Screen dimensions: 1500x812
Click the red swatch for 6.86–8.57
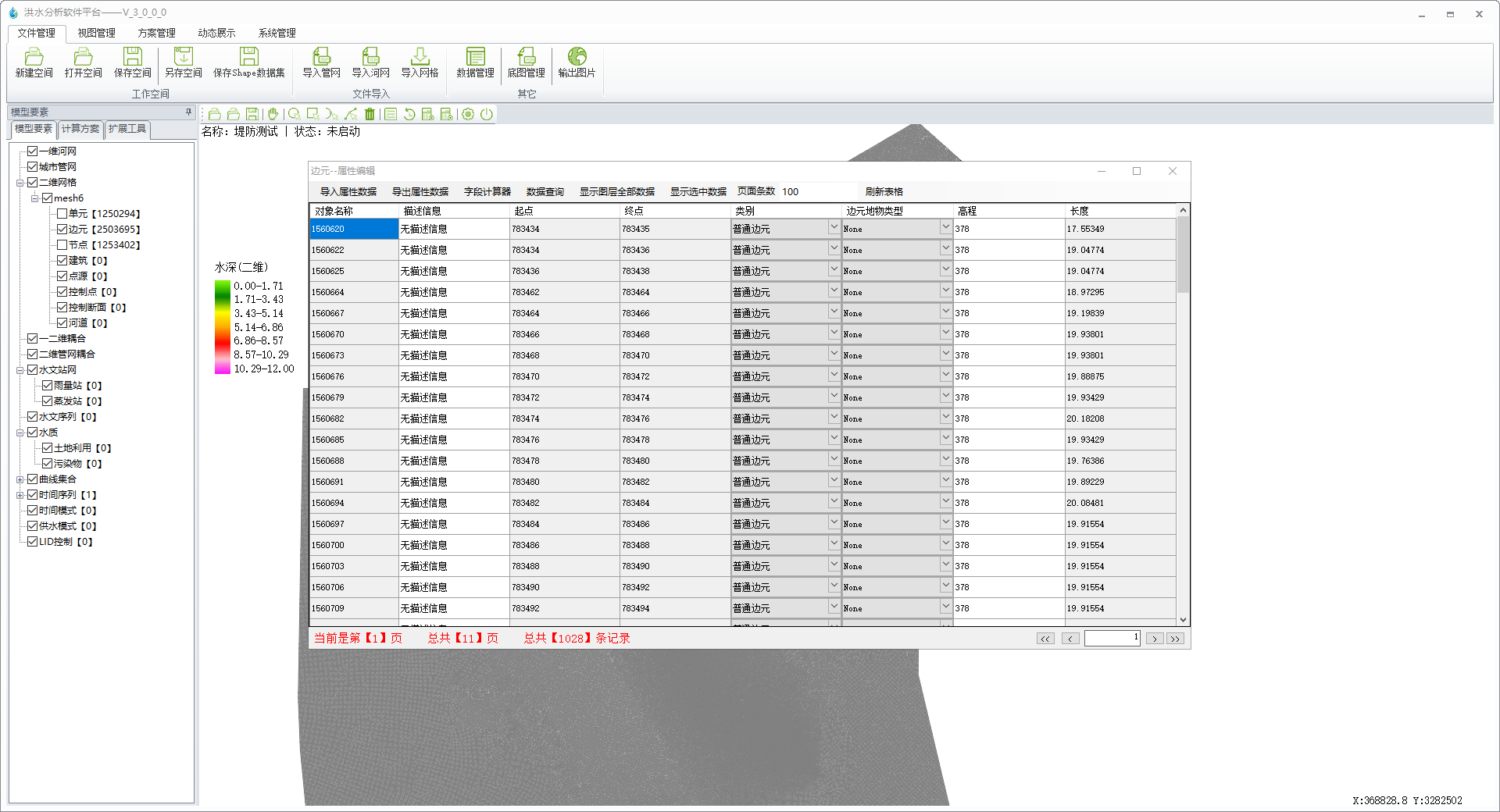pos(223,341)
